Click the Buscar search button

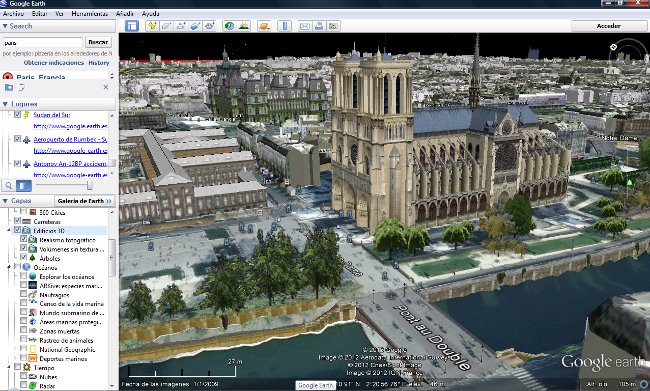pyautogui.click(x=98, y=42)
